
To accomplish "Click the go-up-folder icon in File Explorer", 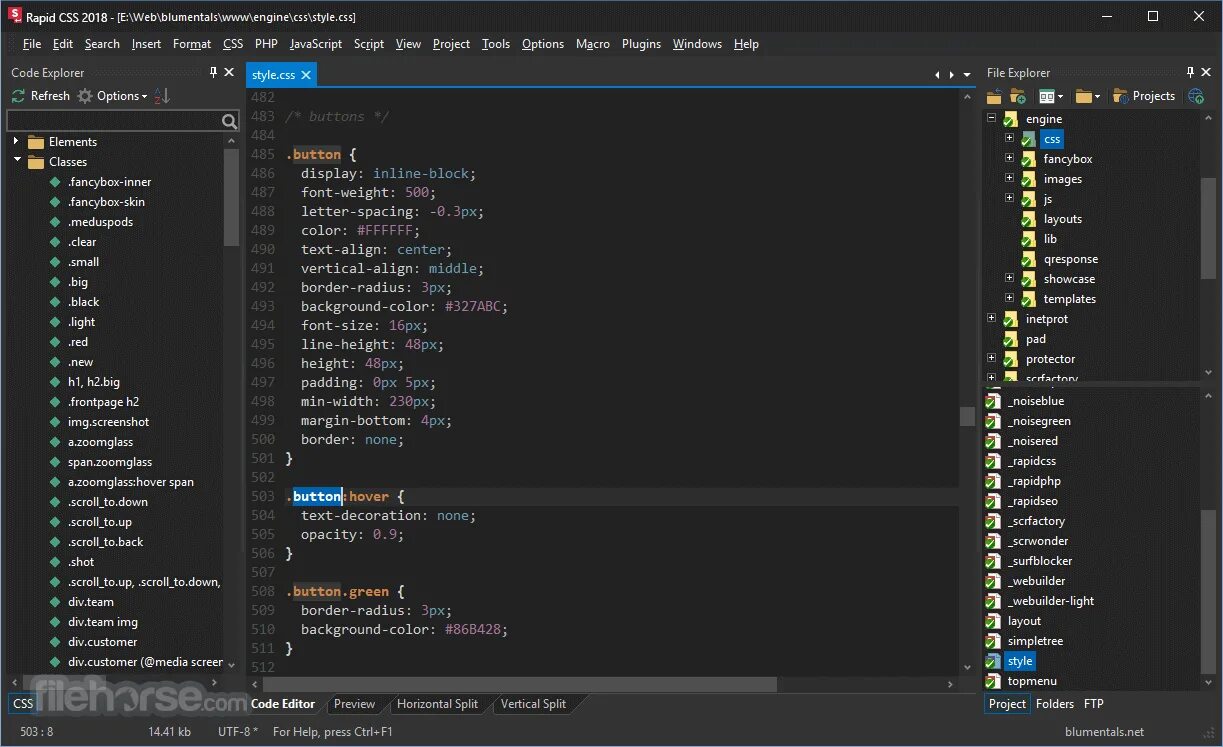I will pyautogui.click(x=994, y=96).
